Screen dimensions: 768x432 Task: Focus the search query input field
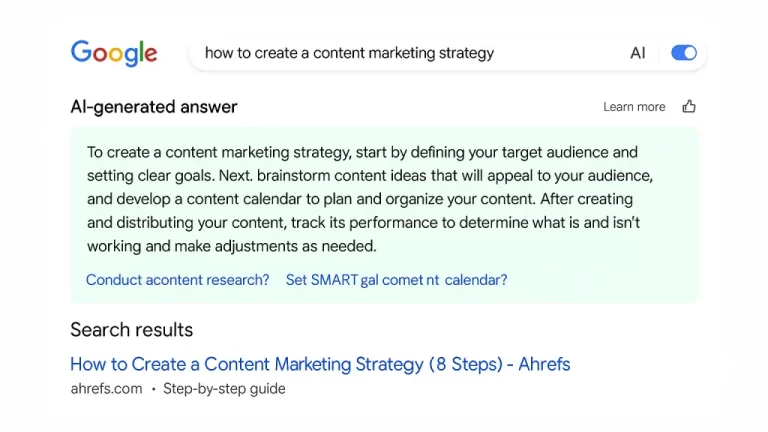tap(400, 53)
